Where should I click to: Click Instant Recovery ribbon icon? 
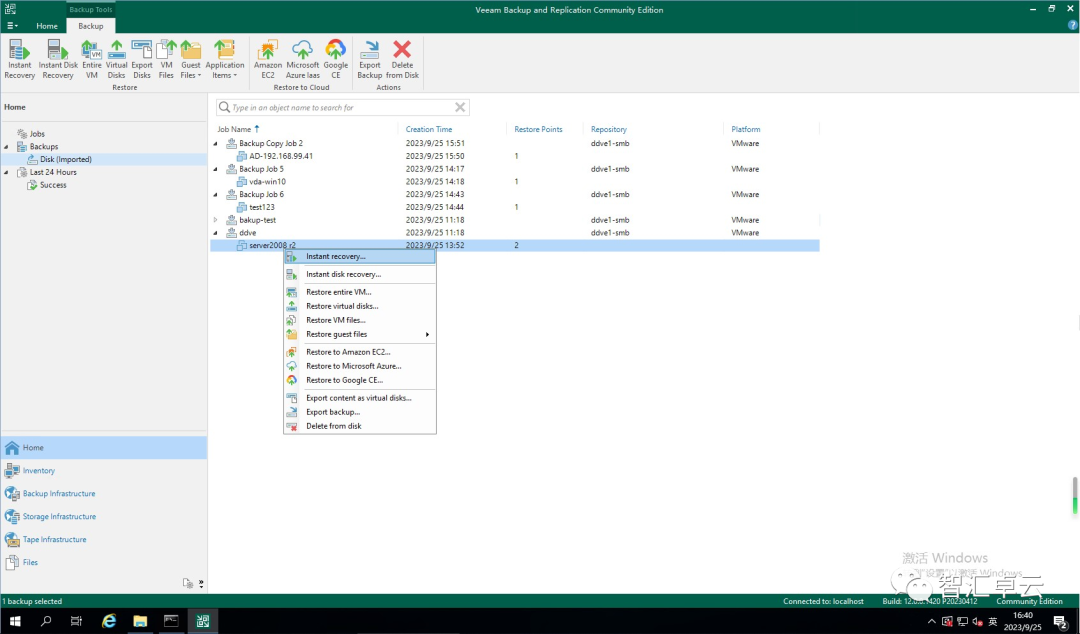tap(19, 59)
